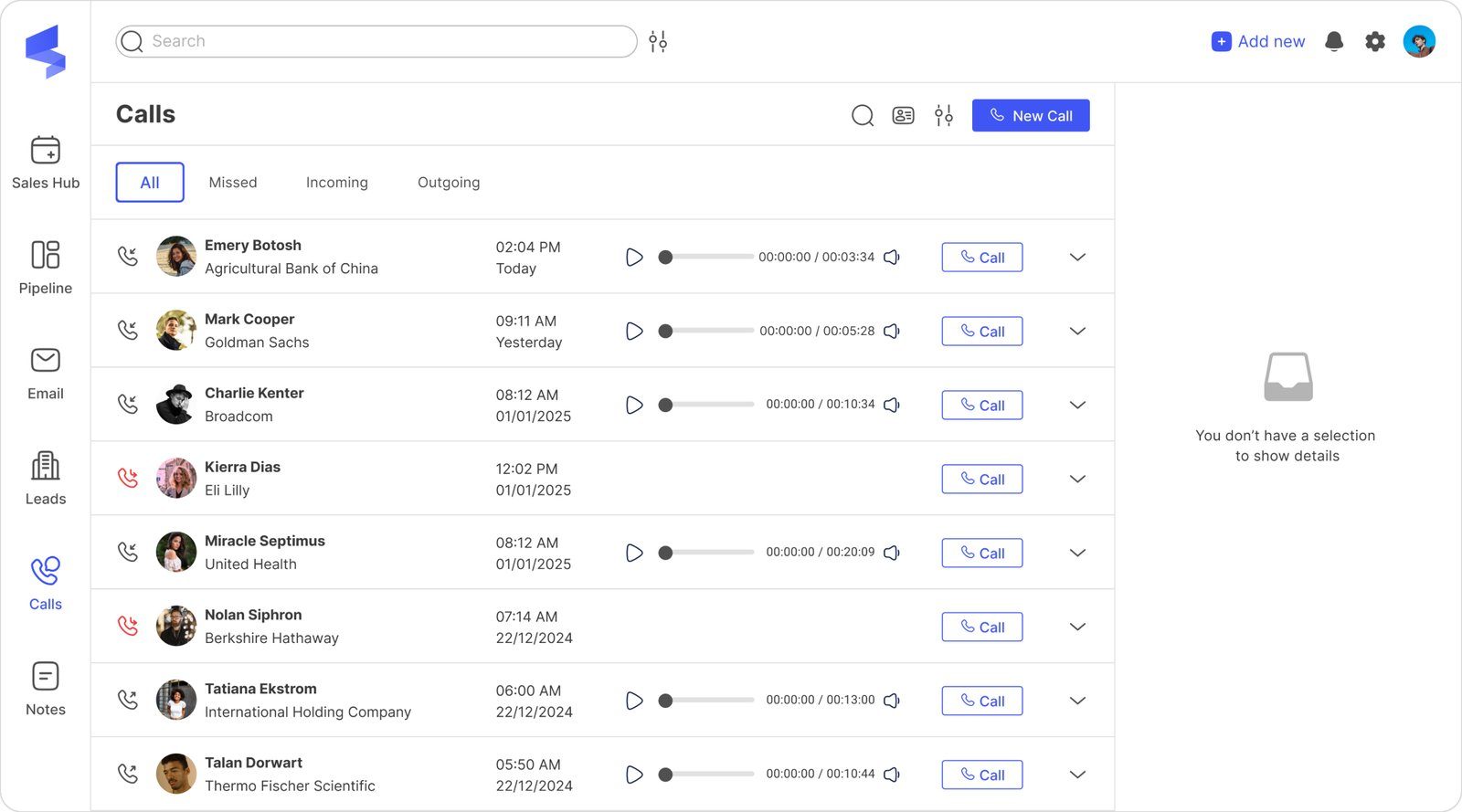Expand the Nolan Siphron call row
The image size is (1462, 812).
(x=1077, y=627)
